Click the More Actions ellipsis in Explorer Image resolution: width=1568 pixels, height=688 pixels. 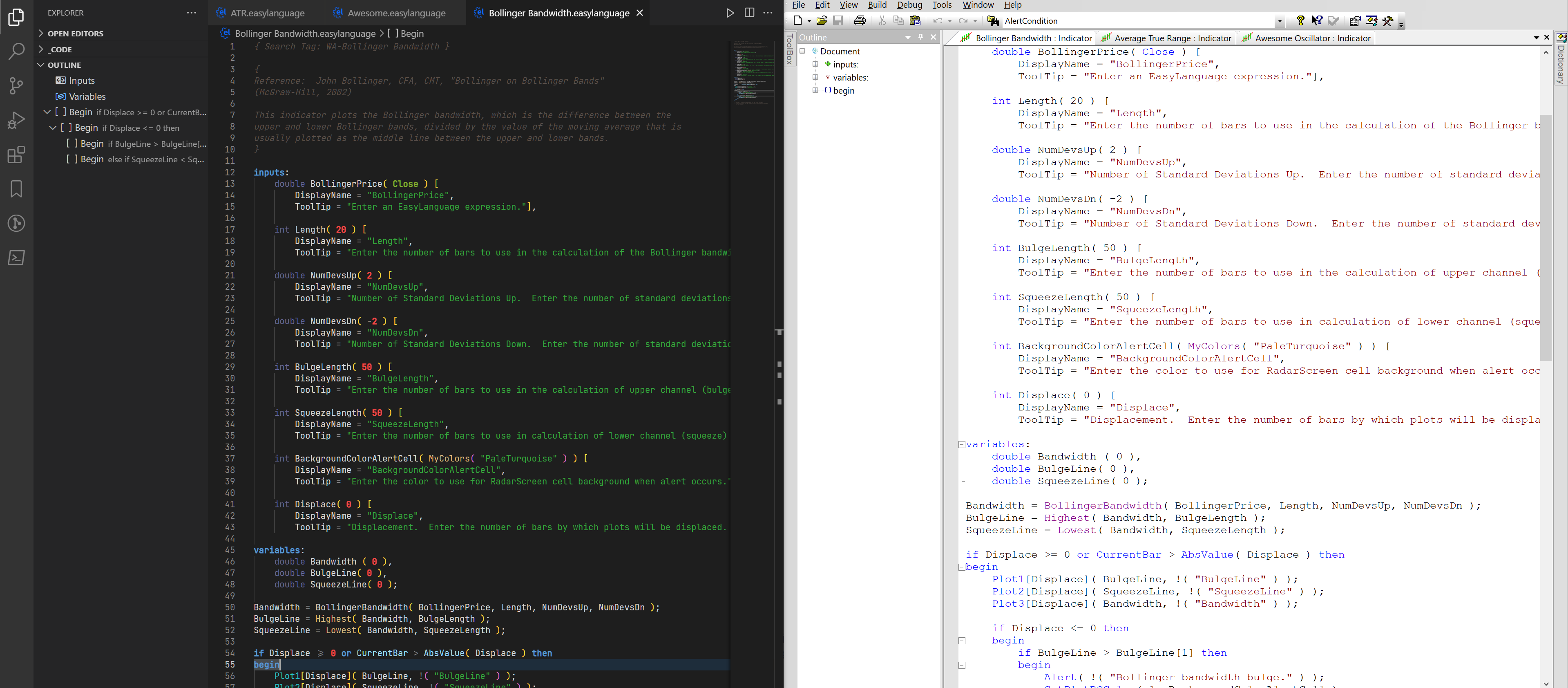191,12
